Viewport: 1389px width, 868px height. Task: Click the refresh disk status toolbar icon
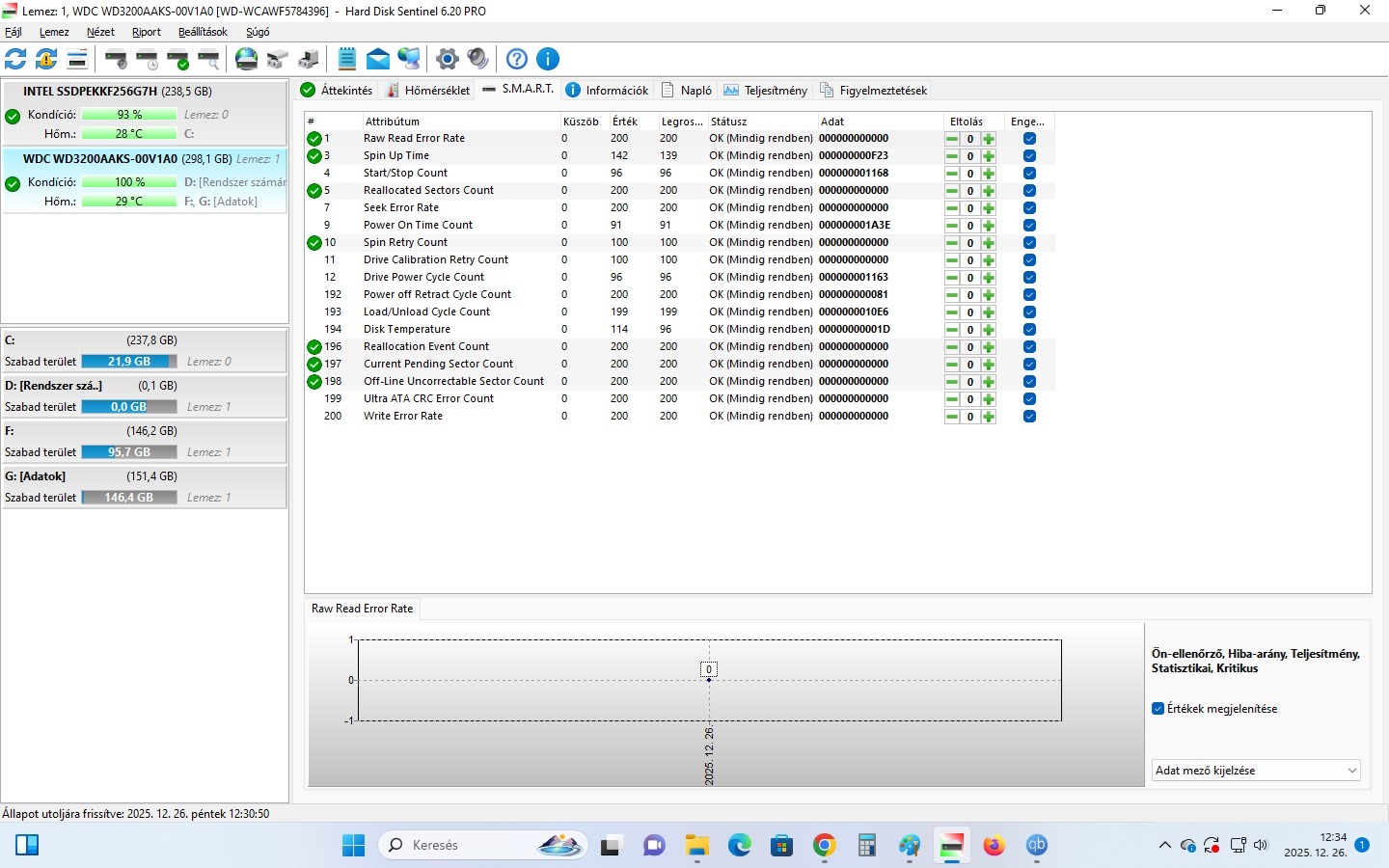pyautogui.click(x=15, y=59)
